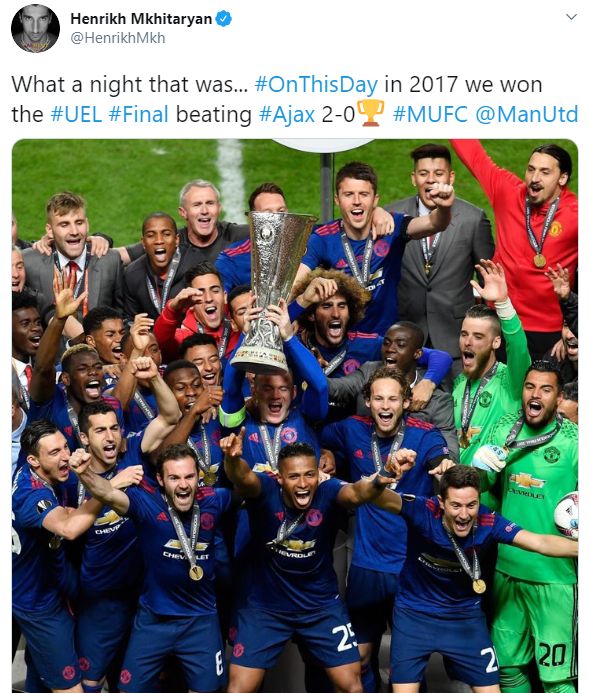
Task: Click the 'What a night that was...' text
Action: pyautogui.click(x=129, y=84)
